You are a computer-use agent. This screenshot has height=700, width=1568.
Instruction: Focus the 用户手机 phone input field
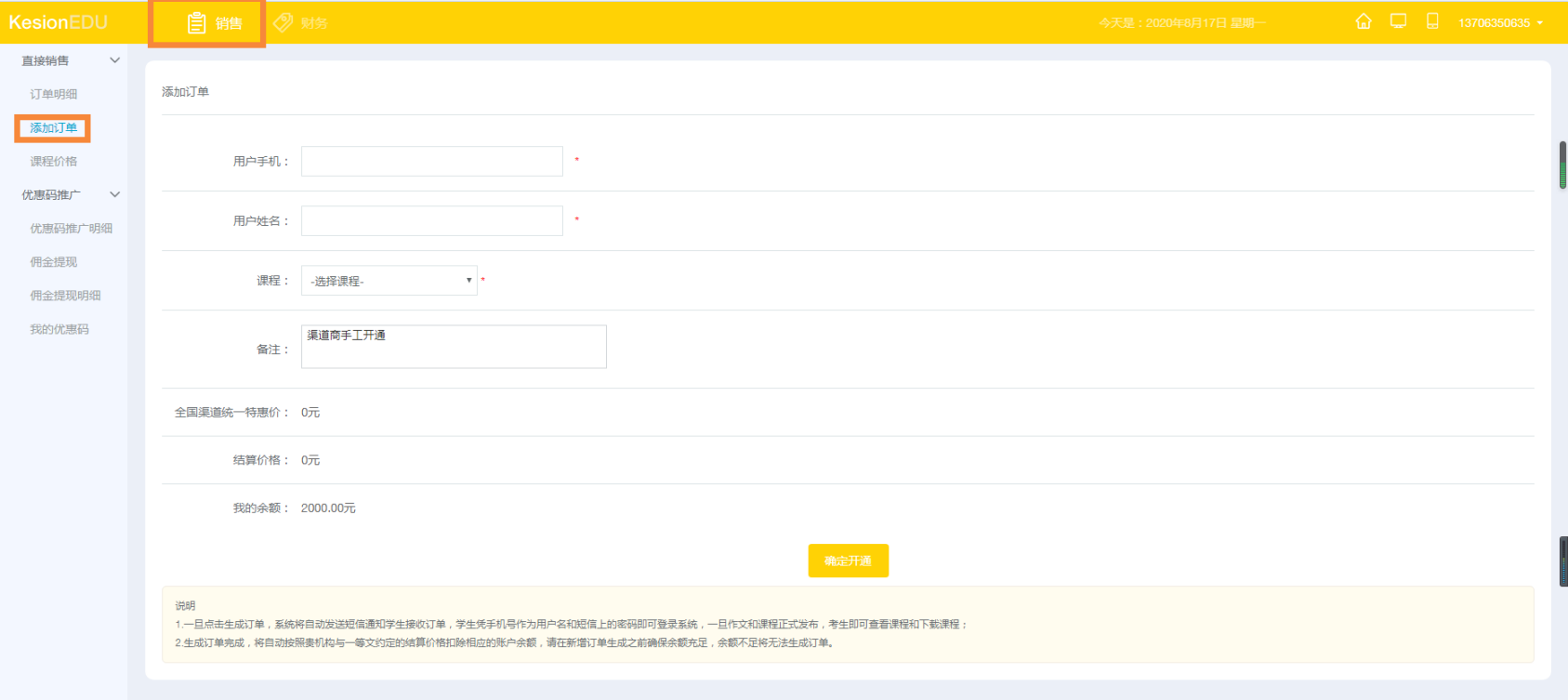pyautogui.click(x=432, y=162)
